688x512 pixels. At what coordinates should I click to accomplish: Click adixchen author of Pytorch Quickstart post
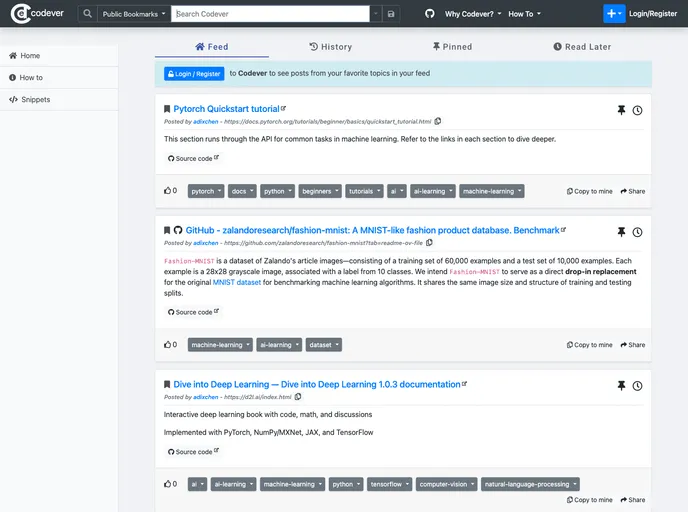(206, 122)
